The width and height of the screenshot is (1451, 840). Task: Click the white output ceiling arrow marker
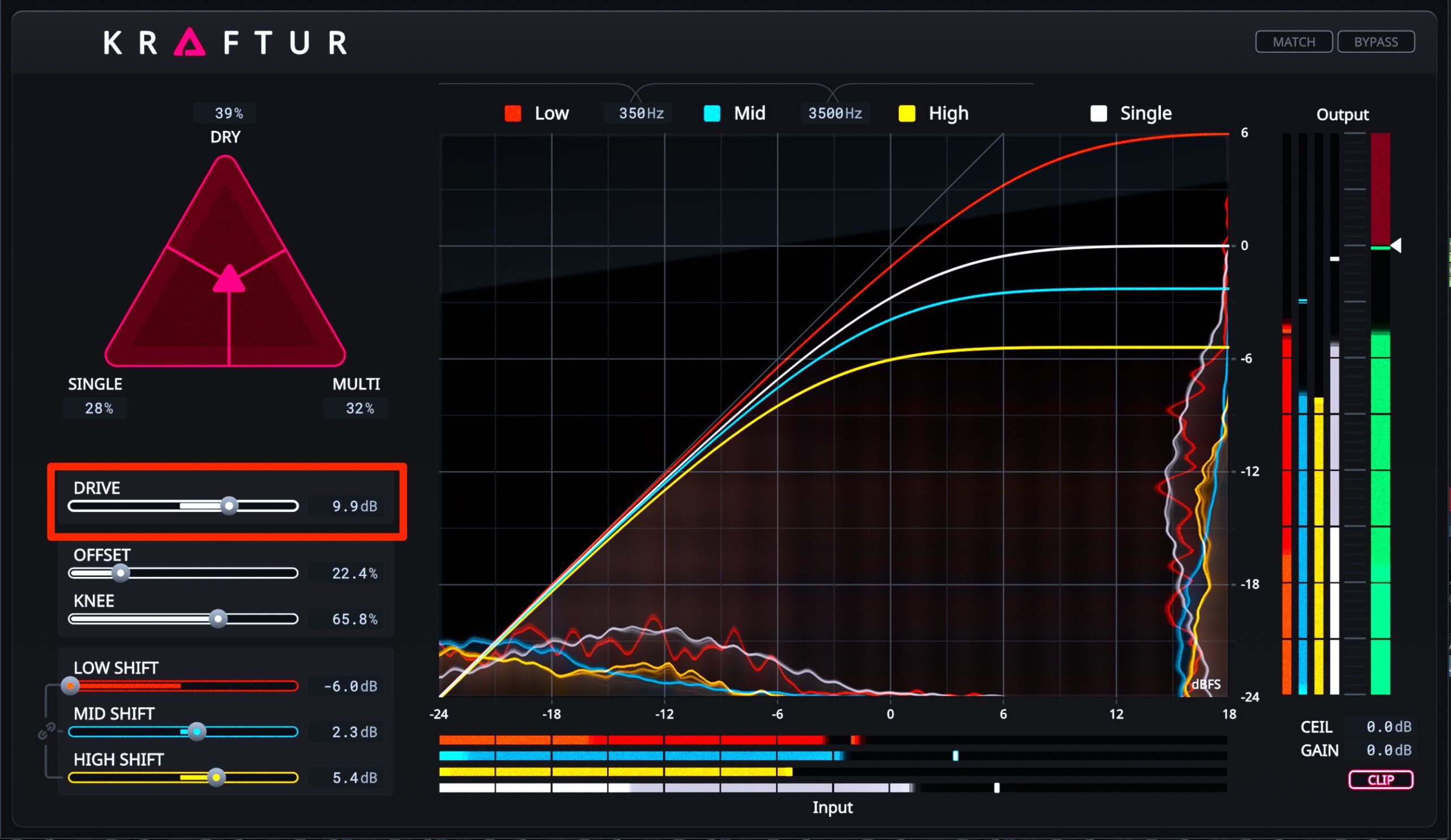[x=1396, y=246]
